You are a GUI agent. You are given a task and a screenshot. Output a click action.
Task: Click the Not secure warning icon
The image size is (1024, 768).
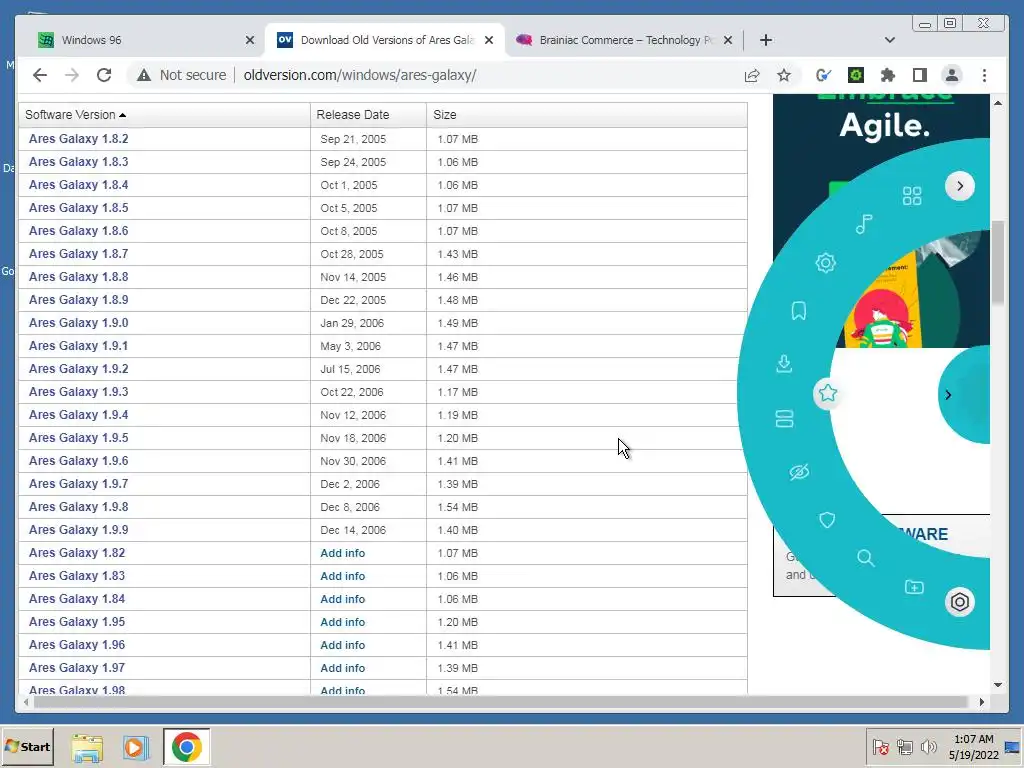(x=144, y=75)
